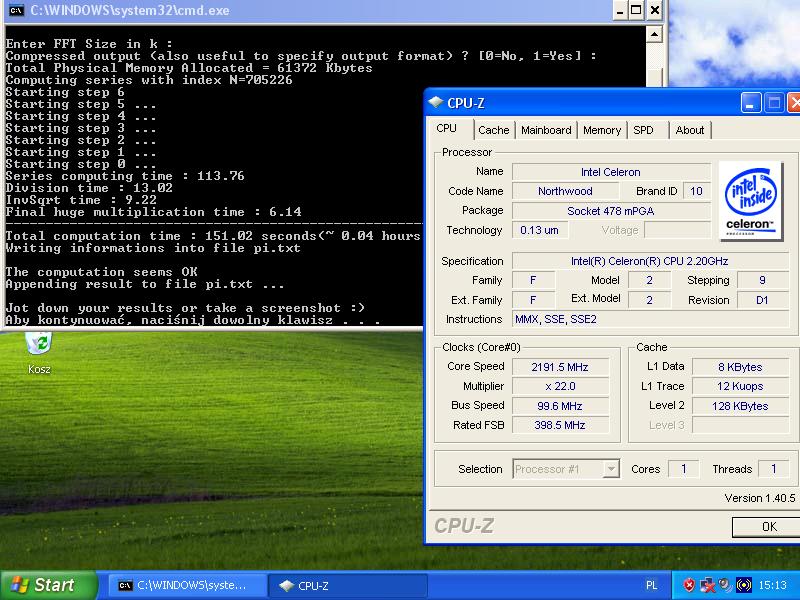Screen dimensions: 800x600
Task: Click the empty Level 3 cache field
Action: coord(740,425)
